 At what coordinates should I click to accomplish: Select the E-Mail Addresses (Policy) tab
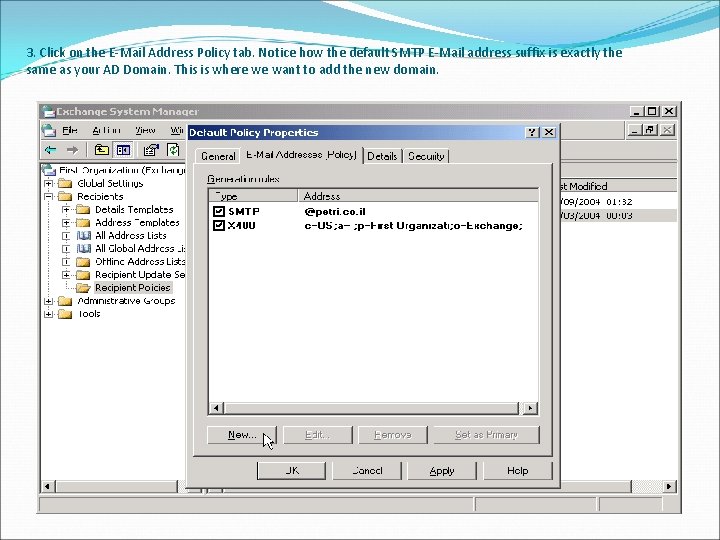point(301,155)
